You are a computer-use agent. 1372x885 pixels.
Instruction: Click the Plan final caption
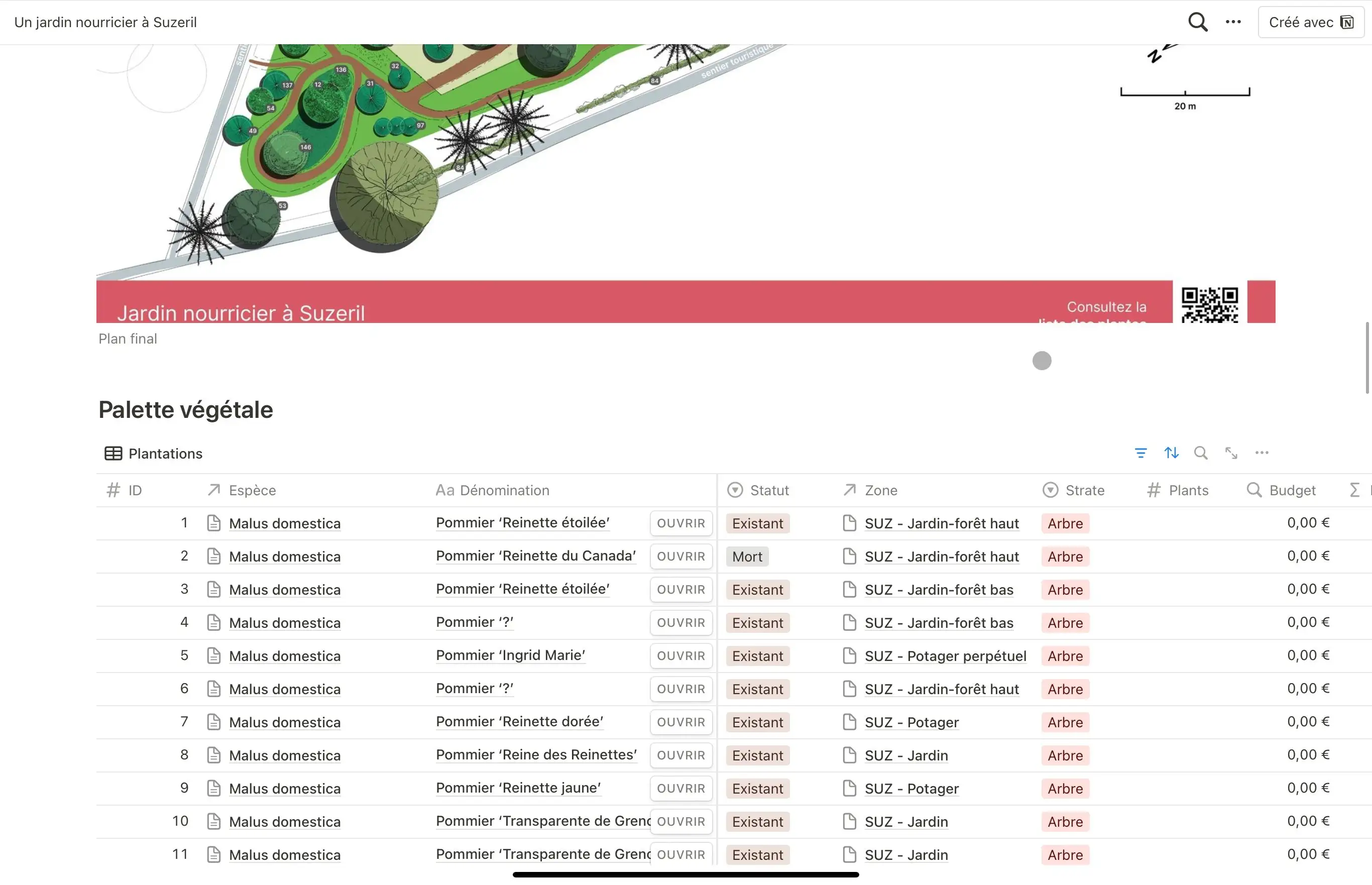128,339
